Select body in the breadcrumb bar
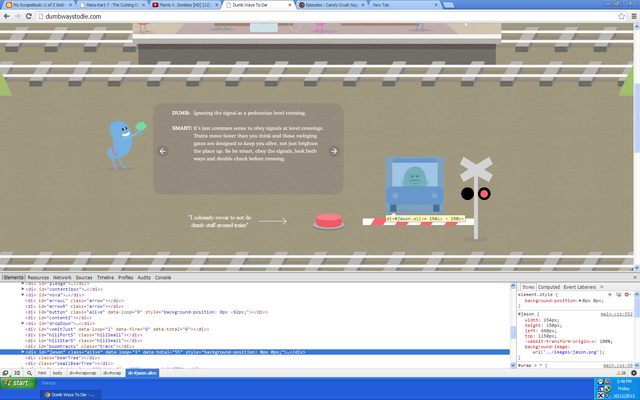This screenshot has width=640, height=400. (x=58, y=373)
